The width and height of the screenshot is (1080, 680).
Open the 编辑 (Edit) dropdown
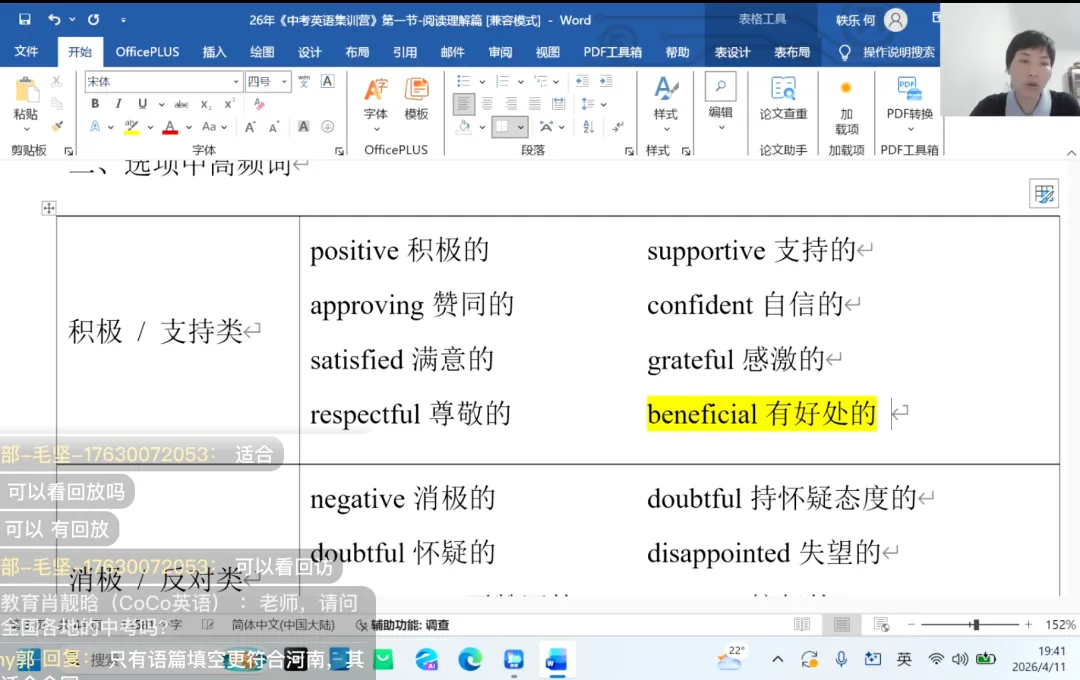tap(720, 113)
